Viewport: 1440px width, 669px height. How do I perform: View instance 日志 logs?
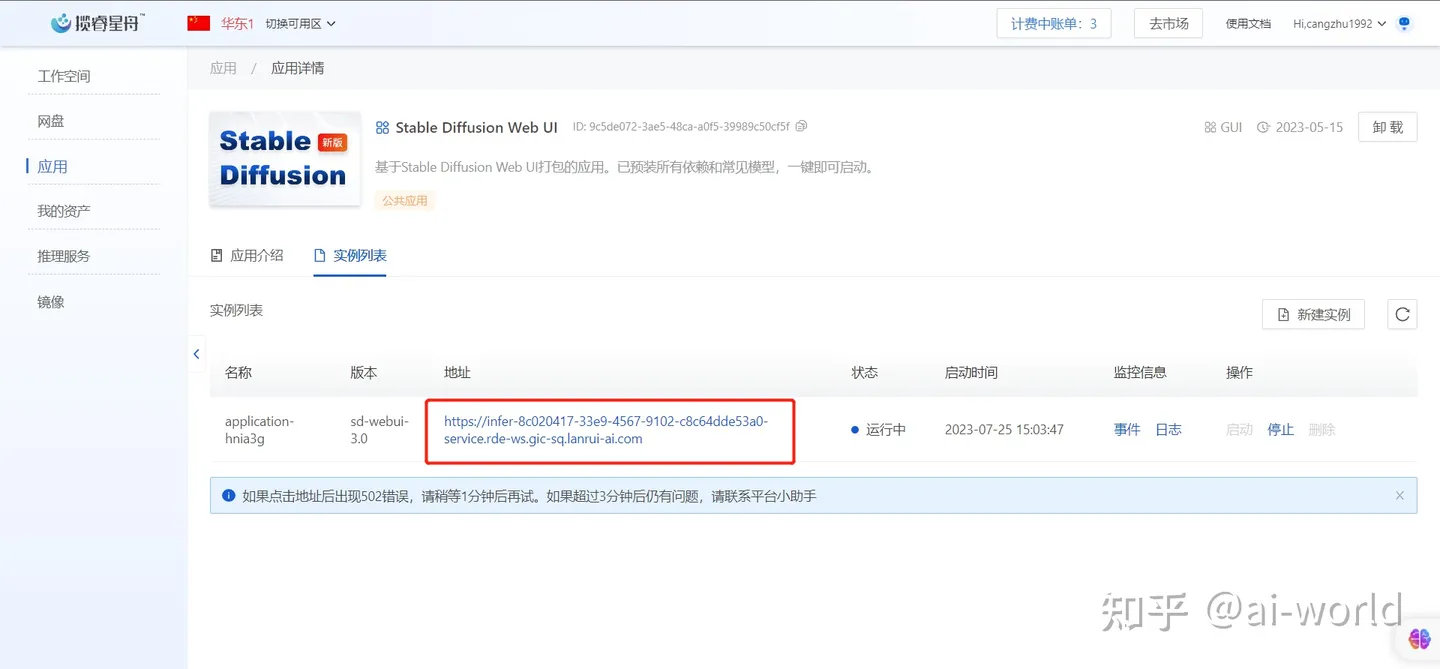pos(1168,430)
